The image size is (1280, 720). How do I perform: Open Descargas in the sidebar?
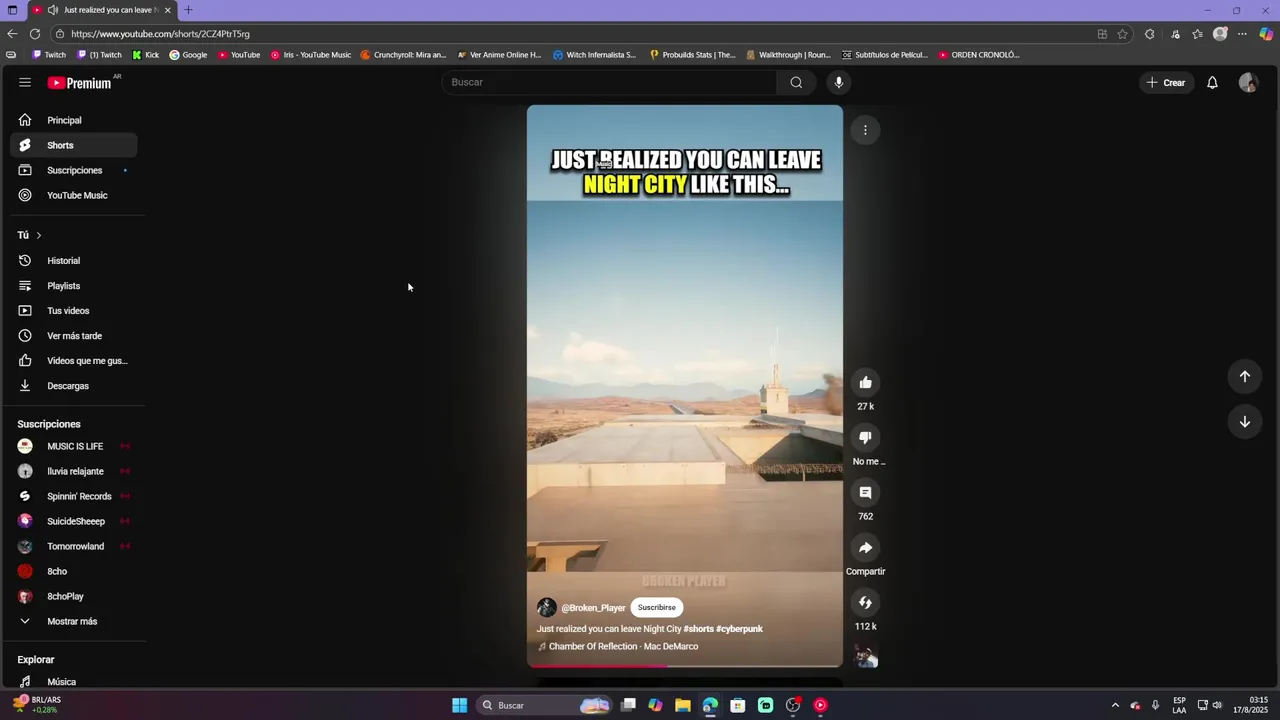(73, 386)
